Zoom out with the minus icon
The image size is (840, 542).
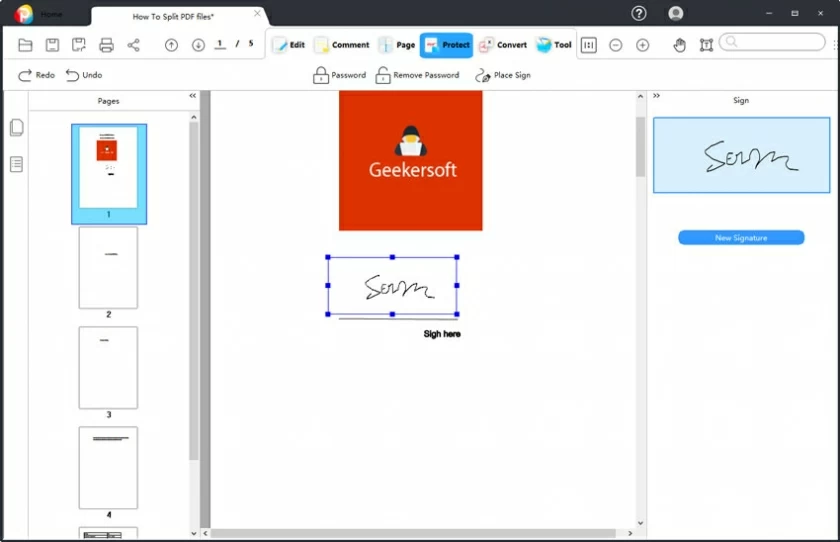pyautogui.click(x=616, y=45)
